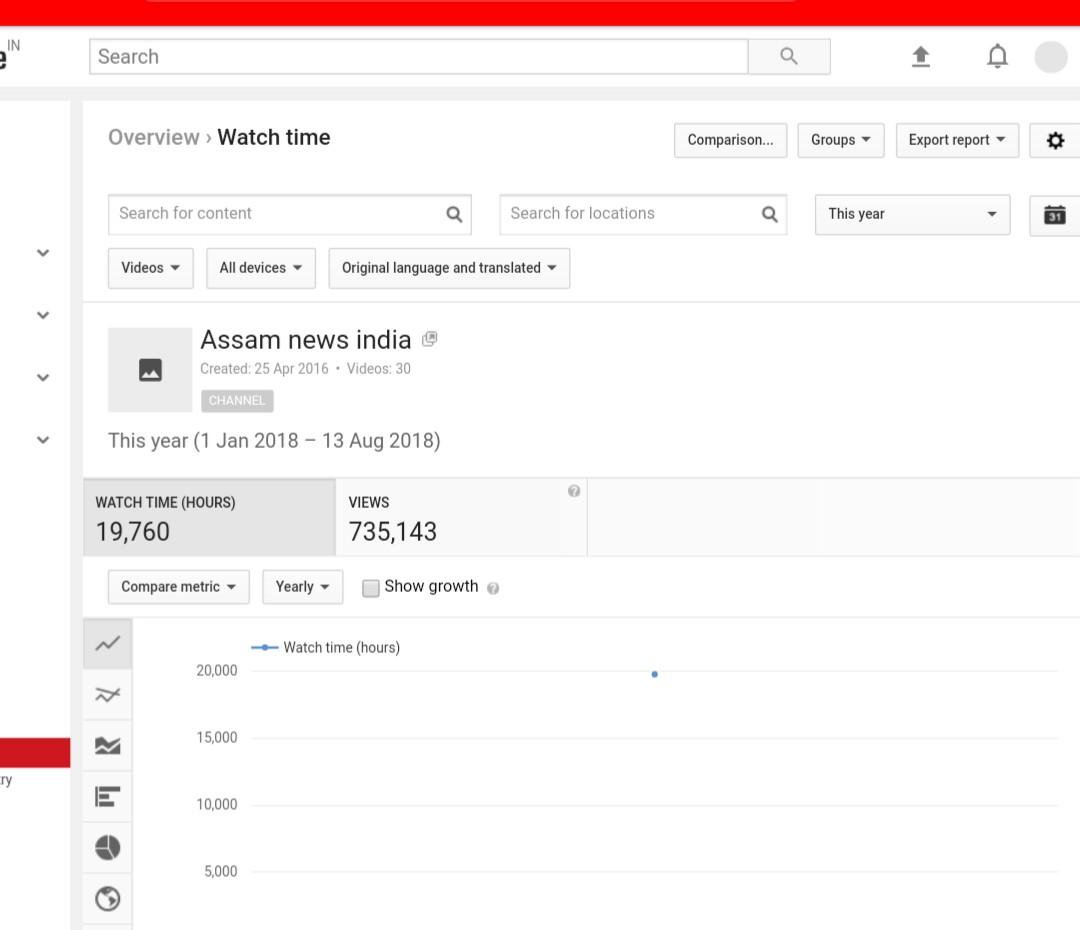1080x930 pixels.
Task: Expand the third sidebar chevron section
Action: [43, 378]
